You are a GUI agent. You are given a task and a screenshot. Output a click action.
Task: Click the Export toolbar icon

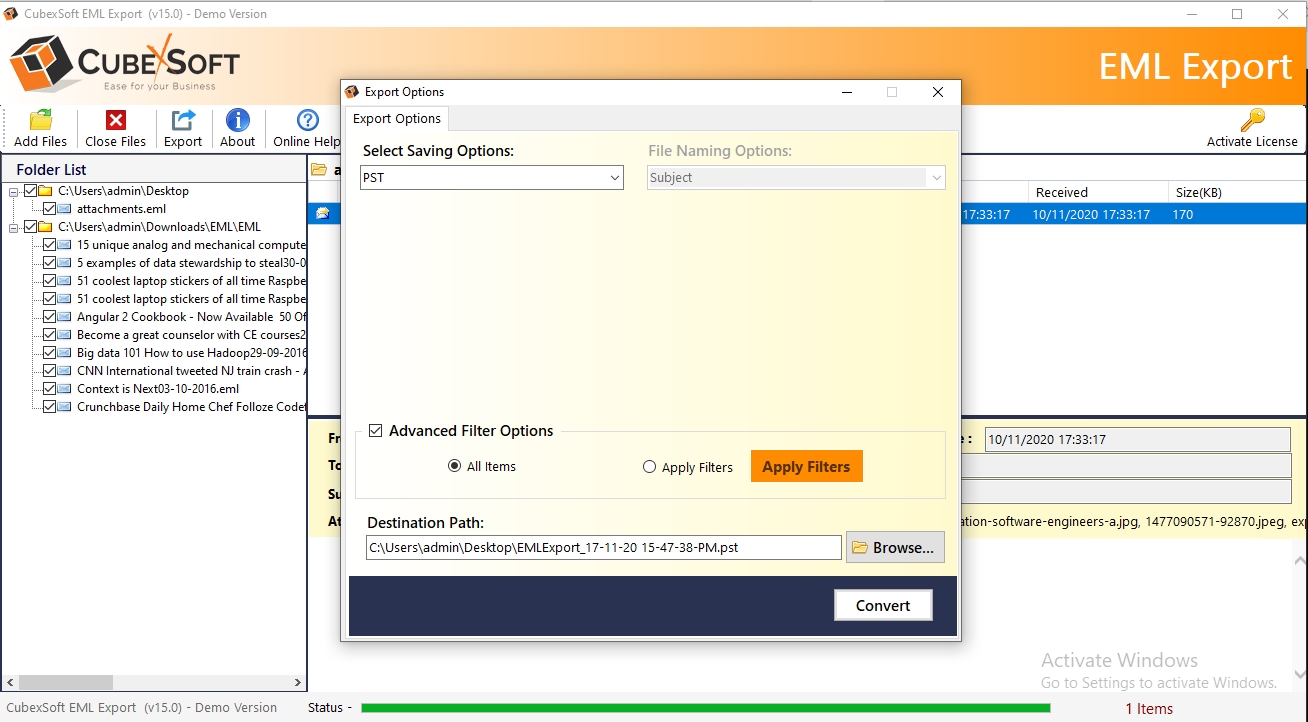tap(183, 121)
